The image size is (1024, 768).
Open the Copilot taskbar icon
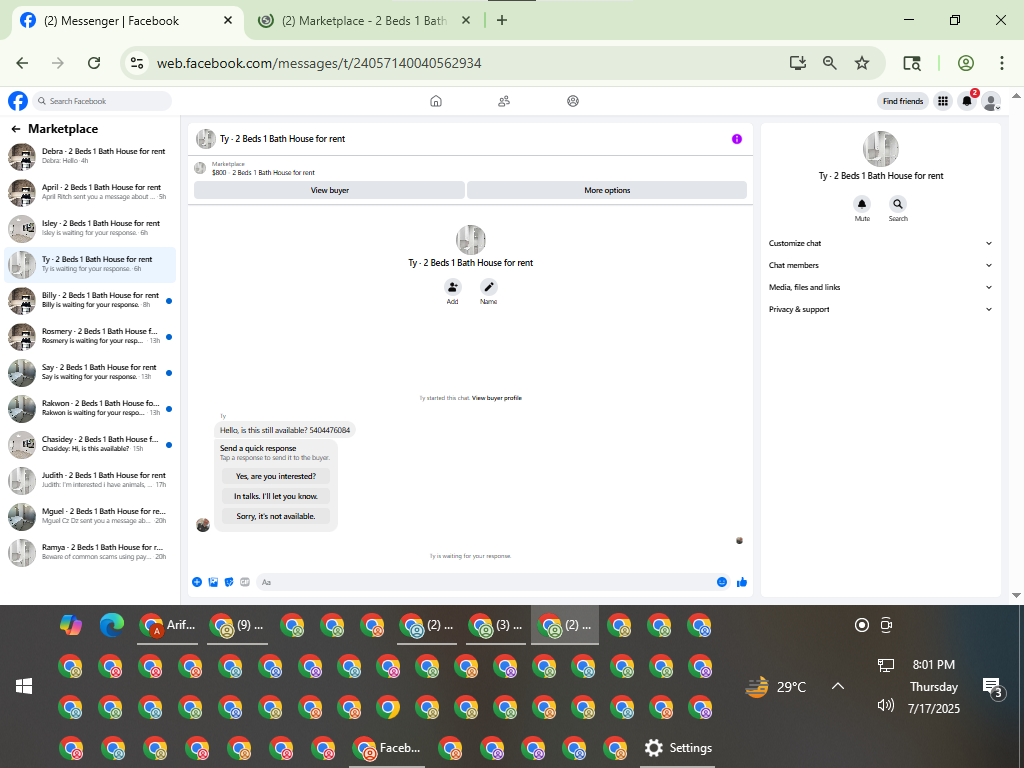click(x=71, y=625)
